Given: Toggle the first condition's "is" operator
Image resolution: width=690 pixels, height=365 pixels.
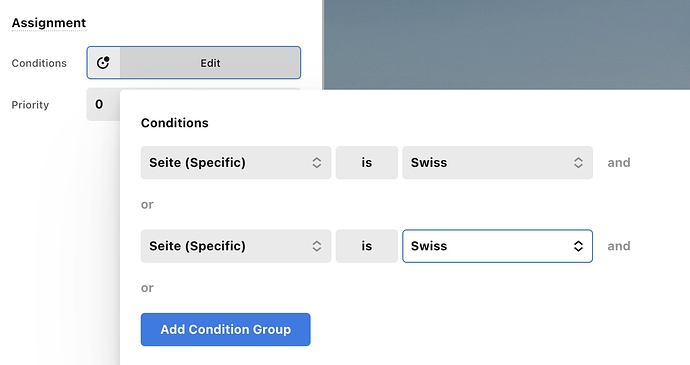Looking at the screenshot, I should 367,162.
